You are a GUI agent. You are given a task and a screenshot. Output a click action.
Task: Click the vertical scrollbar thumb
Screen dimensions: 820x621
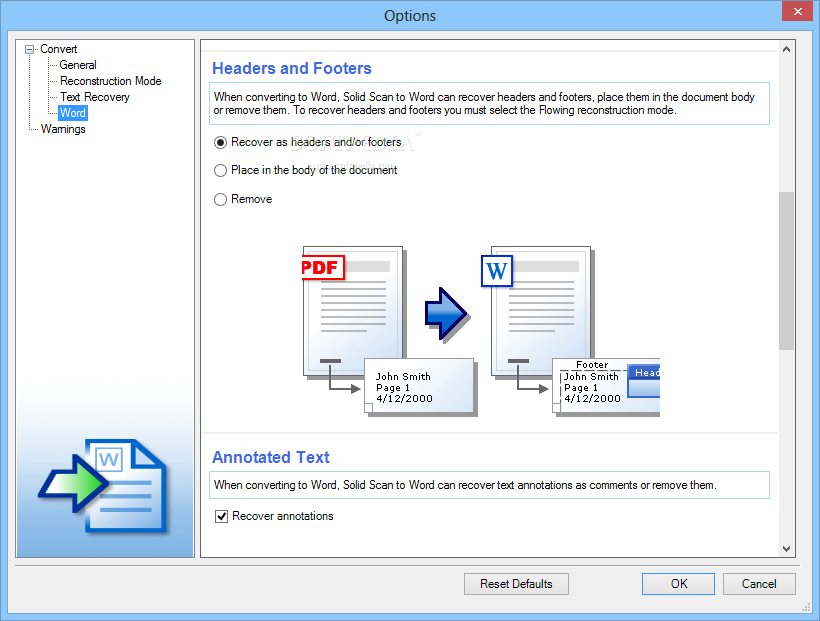[x=786, y=271]
